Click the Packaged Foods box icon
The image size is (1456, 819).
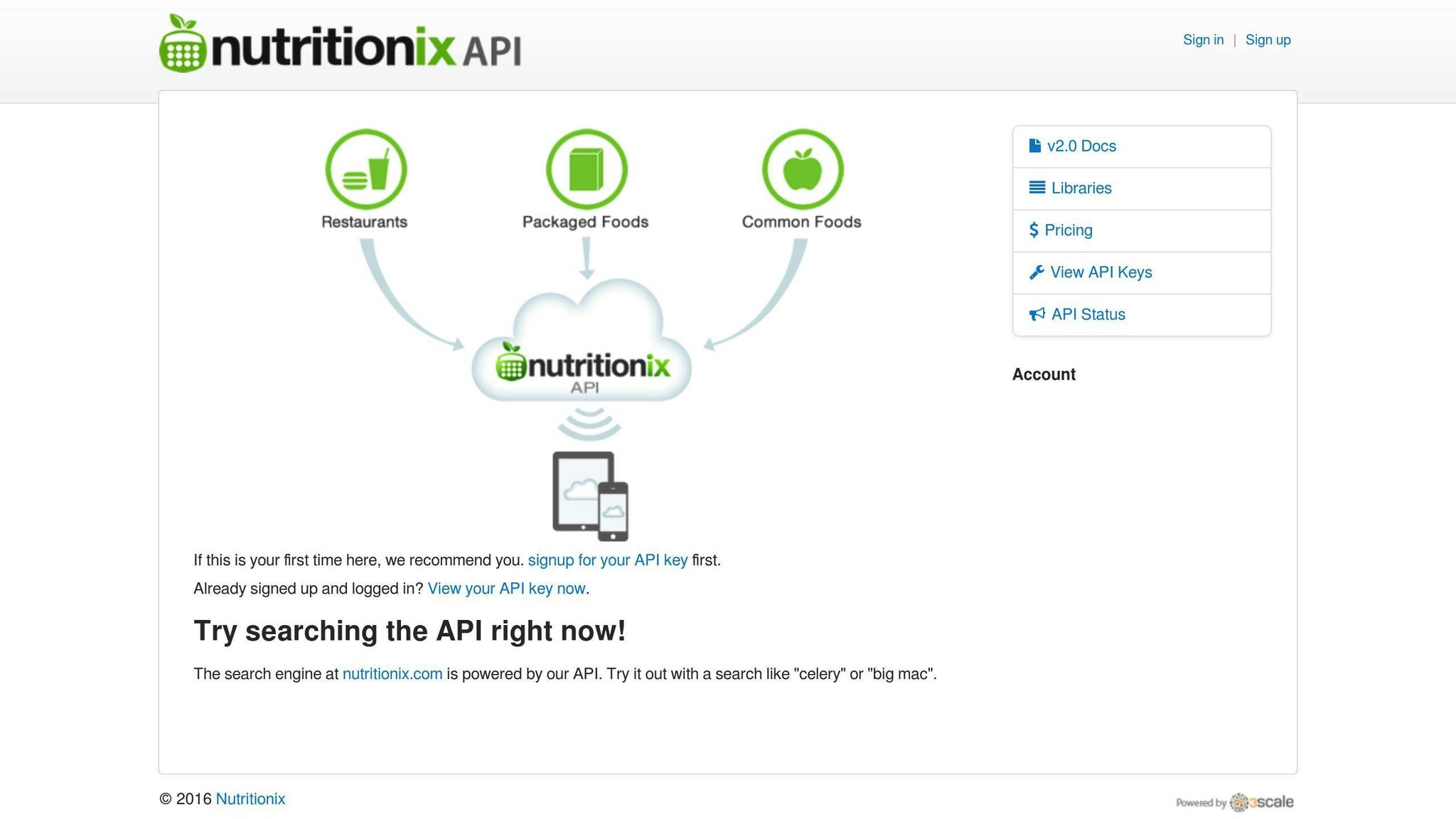click(587, 169)
